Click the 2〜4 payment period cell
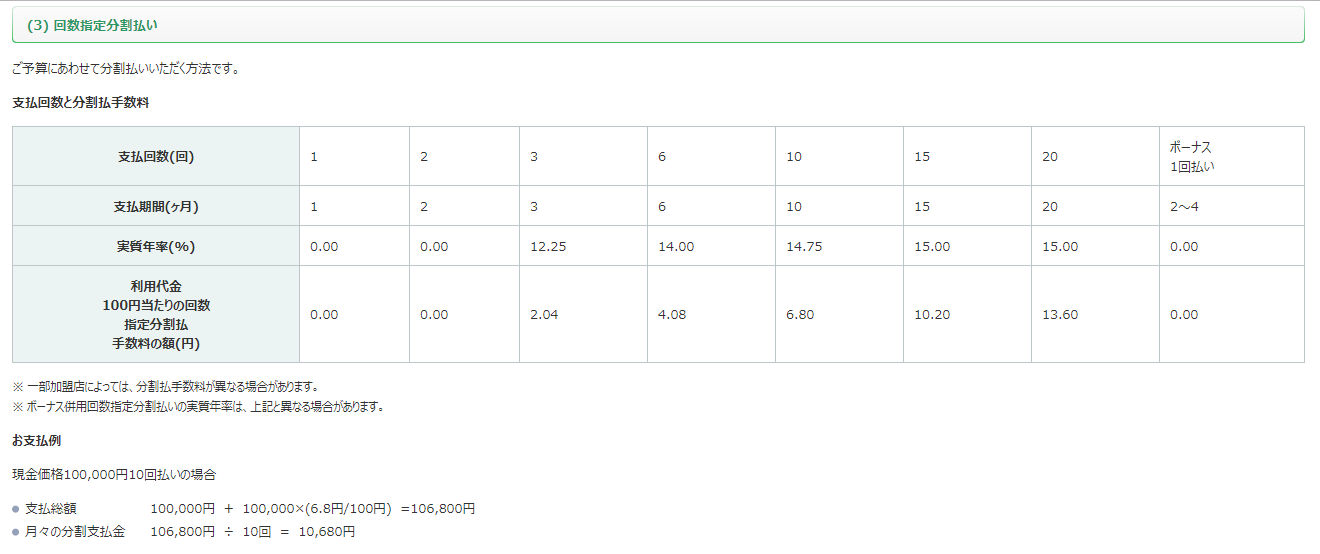Image resolution: width=1320 pixels, height=554 pixels. [1184, 207]
